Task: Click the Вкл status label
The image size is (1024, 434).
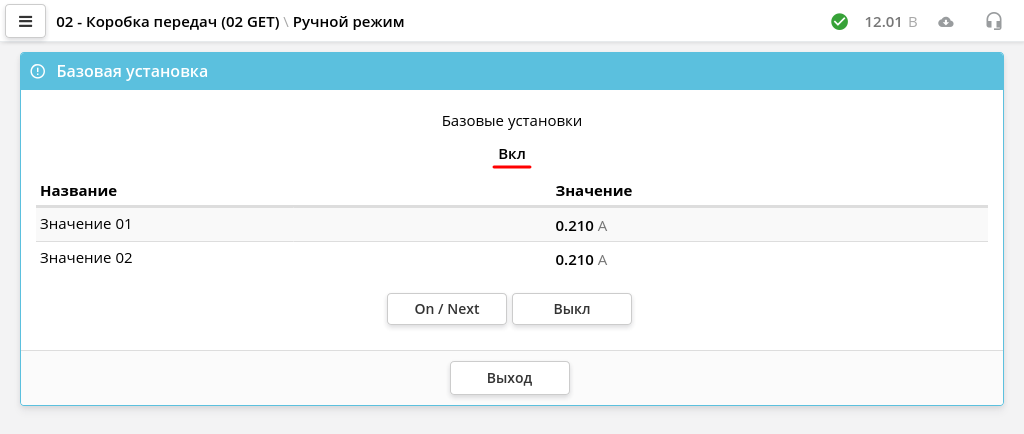Action: click(512, 155)
